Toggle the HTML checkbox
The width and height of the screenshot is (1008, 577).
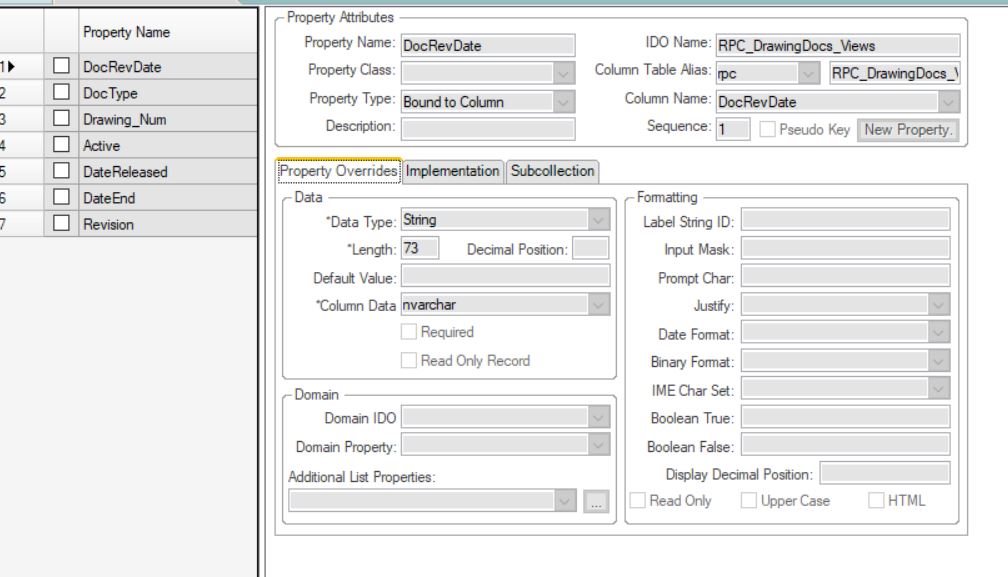click(x=876, y=500)
